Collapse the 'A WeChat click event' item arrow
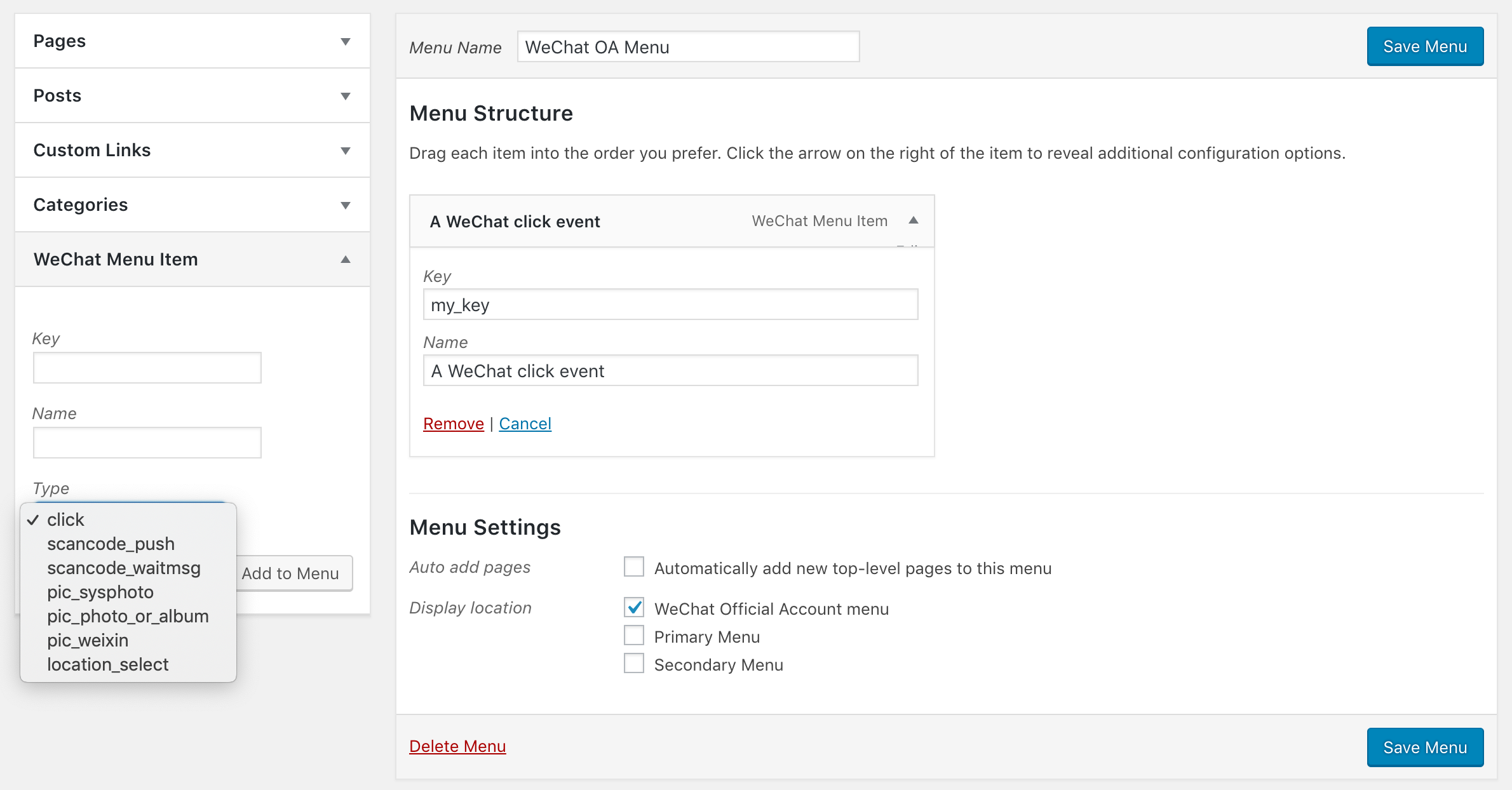Screen dimensions: 1512x790 [x=914, y=220]
